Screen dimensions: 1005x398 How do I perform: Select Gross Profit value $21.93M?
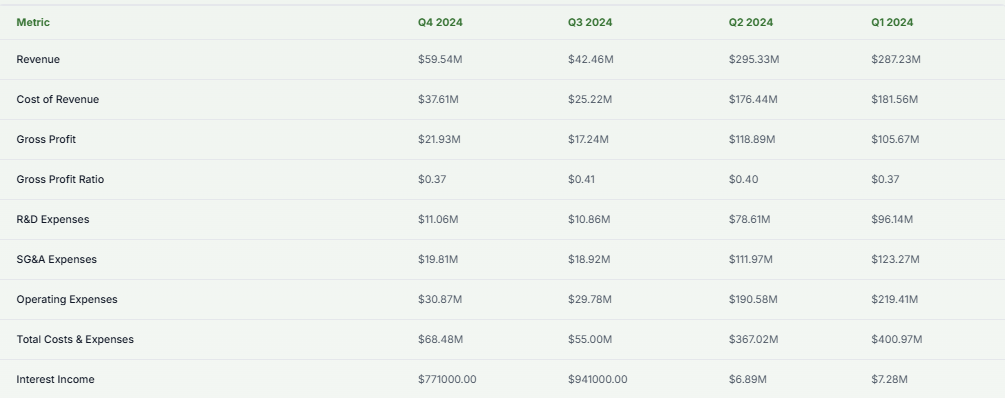[439, 139]
